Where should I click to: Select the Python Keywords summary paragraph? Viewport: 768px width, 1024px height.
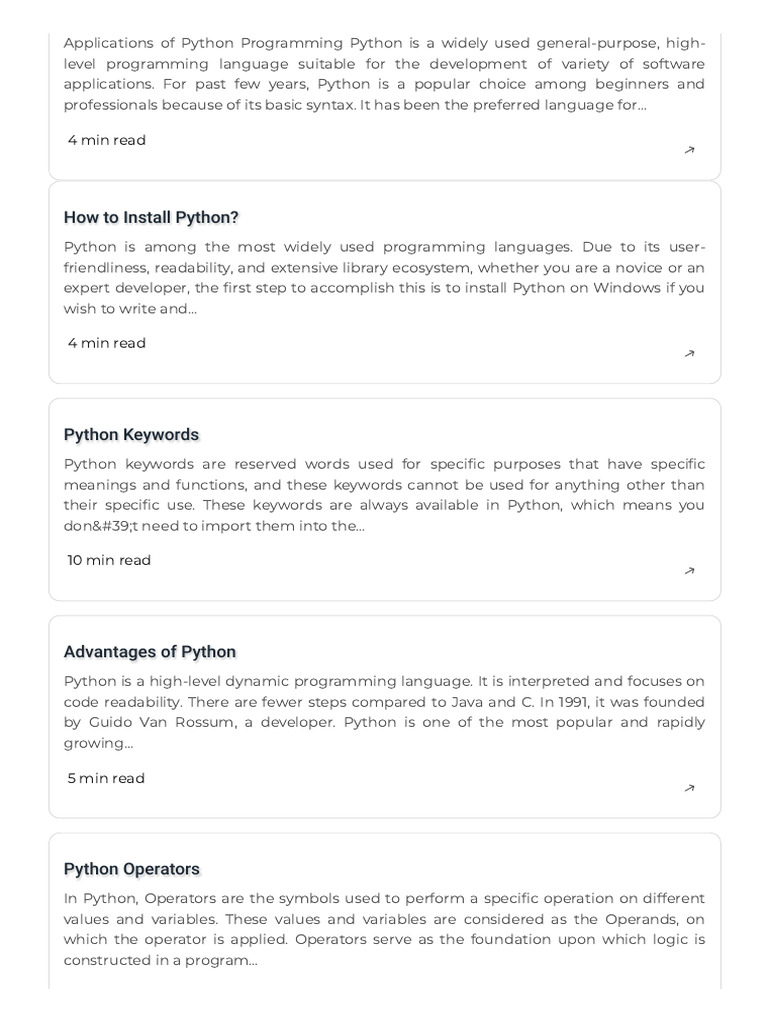click(384, 495)
